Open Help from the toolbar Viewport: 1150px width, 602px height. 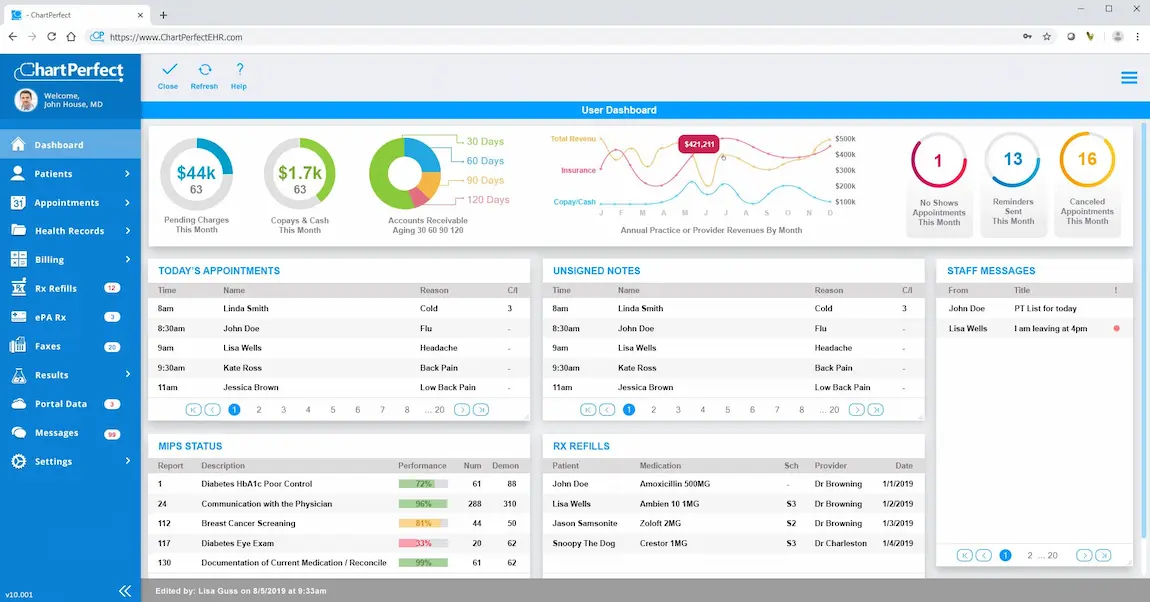238,75
